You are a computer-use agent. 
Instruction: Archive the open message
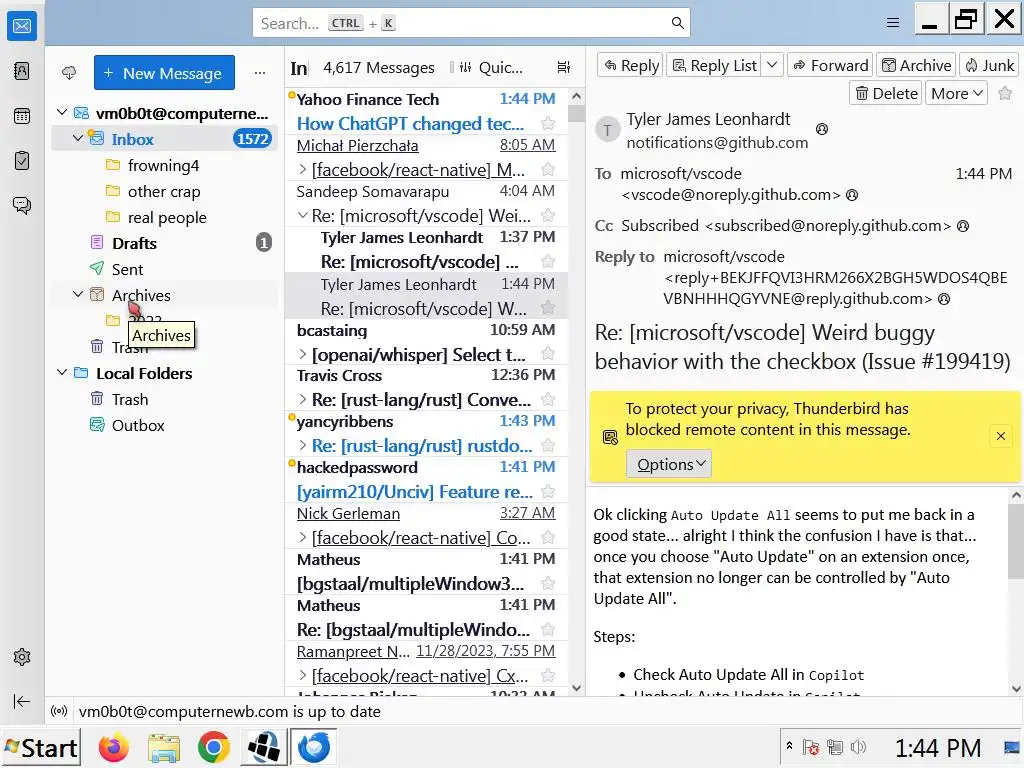tap(916, 65)
